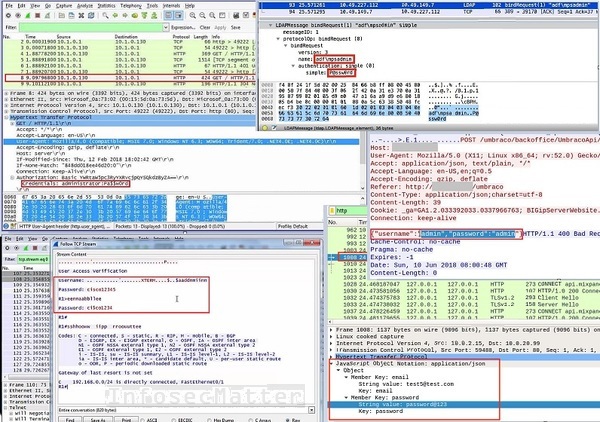The image size is (600, 422).
Task: Collapse LDAPMessage bindRequest tree node
Action: [271, 25]
